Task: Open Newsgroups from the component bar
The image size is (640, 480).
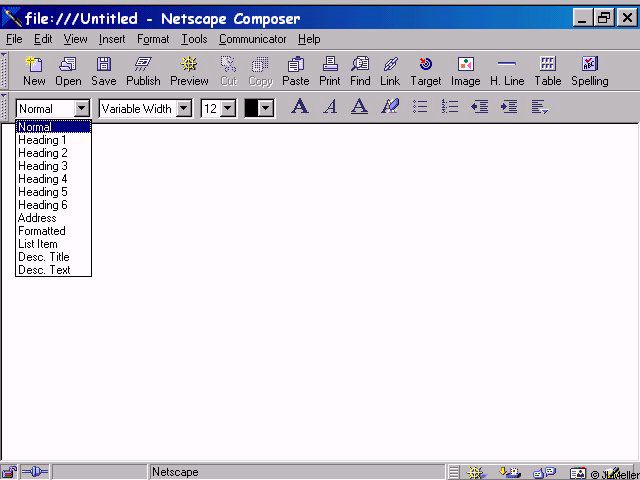Action: (545, 473)
